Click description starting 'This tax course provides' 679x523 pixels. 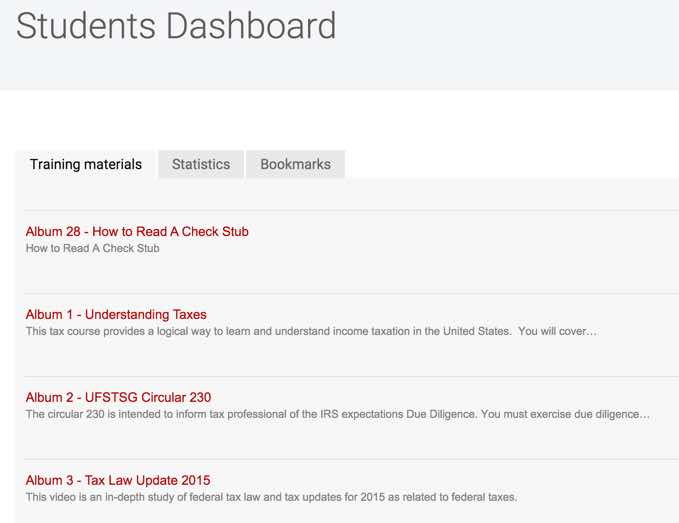click(311, 332)
